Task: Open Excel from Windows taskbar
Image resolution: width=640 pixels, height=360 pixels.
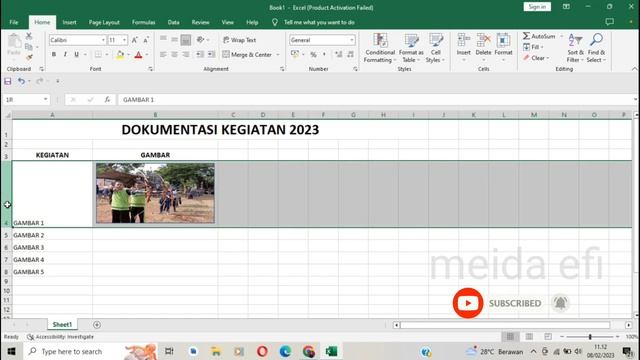Action: [331, 351]
